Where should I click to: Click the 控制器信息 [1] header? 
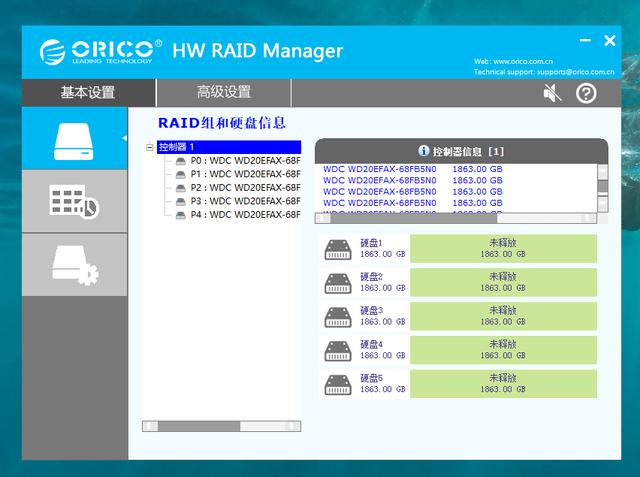tap(461, 151)
